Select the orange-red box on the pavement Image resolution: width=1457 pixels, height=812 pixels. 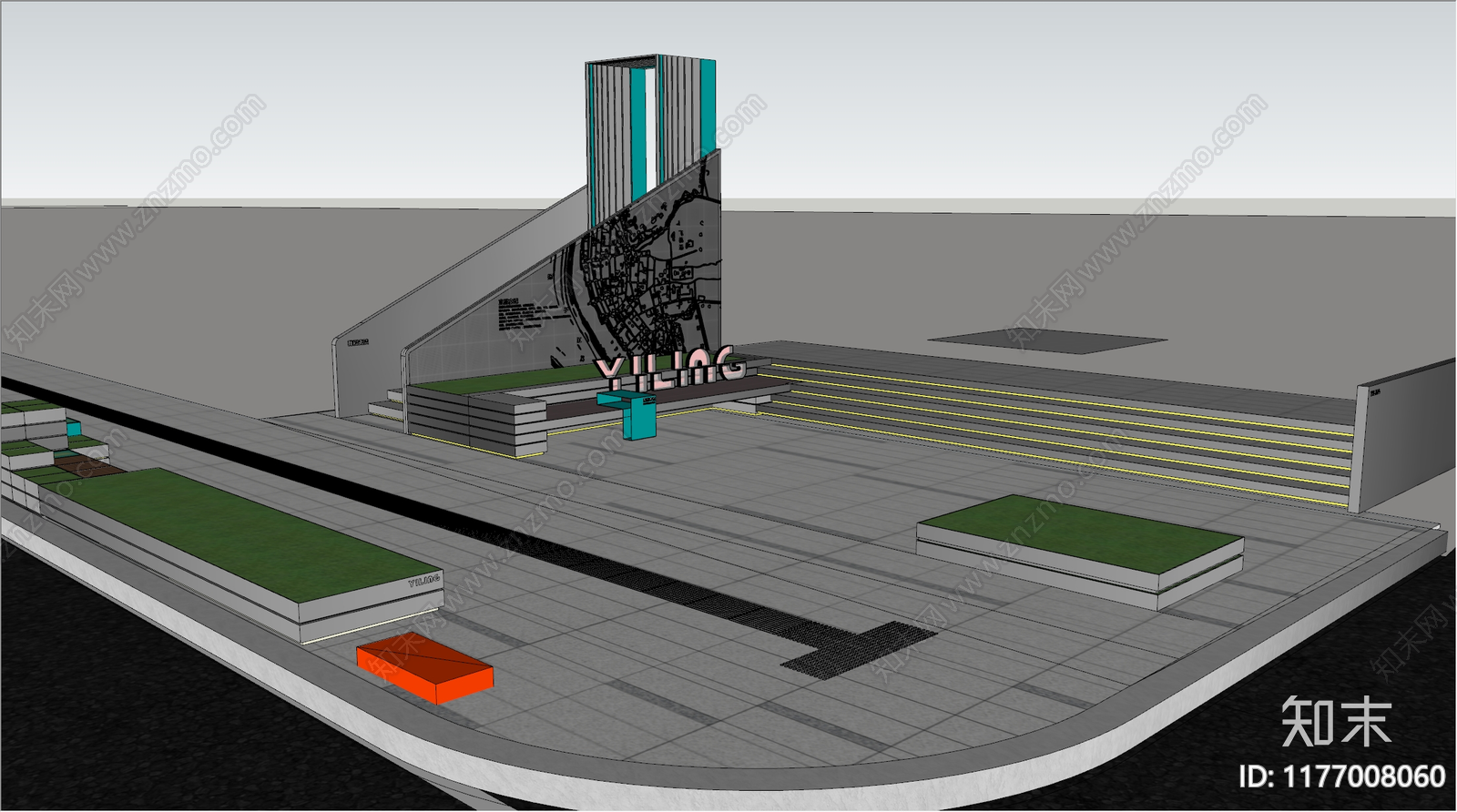pyautogui.click(x=424, y=668)
